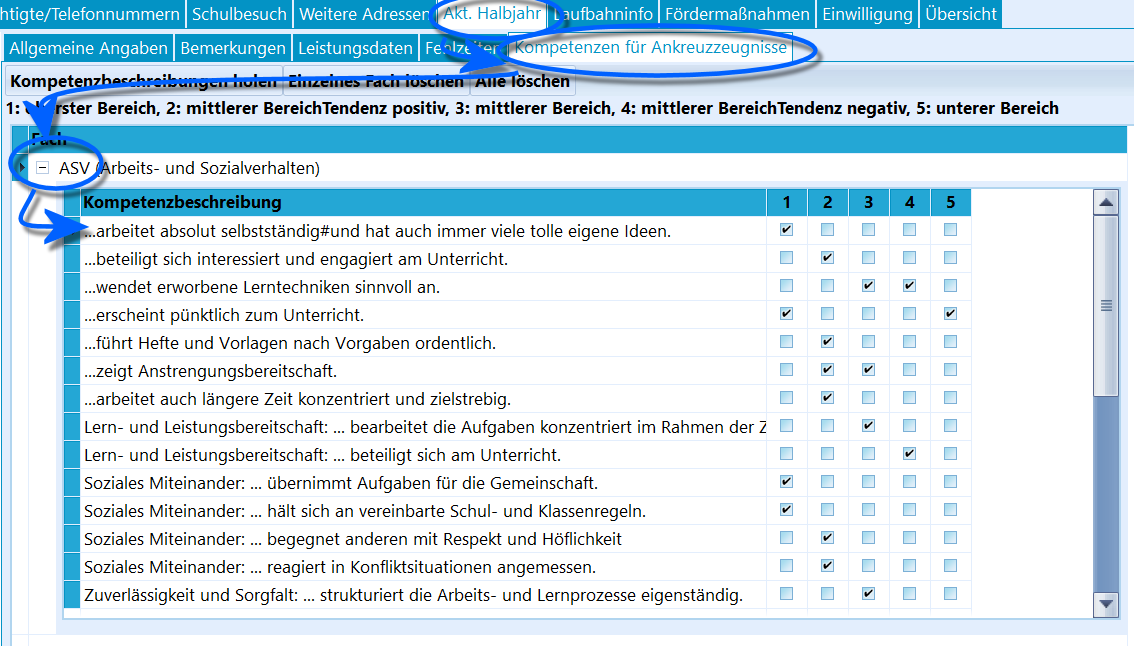
Task: Select Kompetenzen für Ankreuzzeugnisse subtab
Action: [650, 47]
